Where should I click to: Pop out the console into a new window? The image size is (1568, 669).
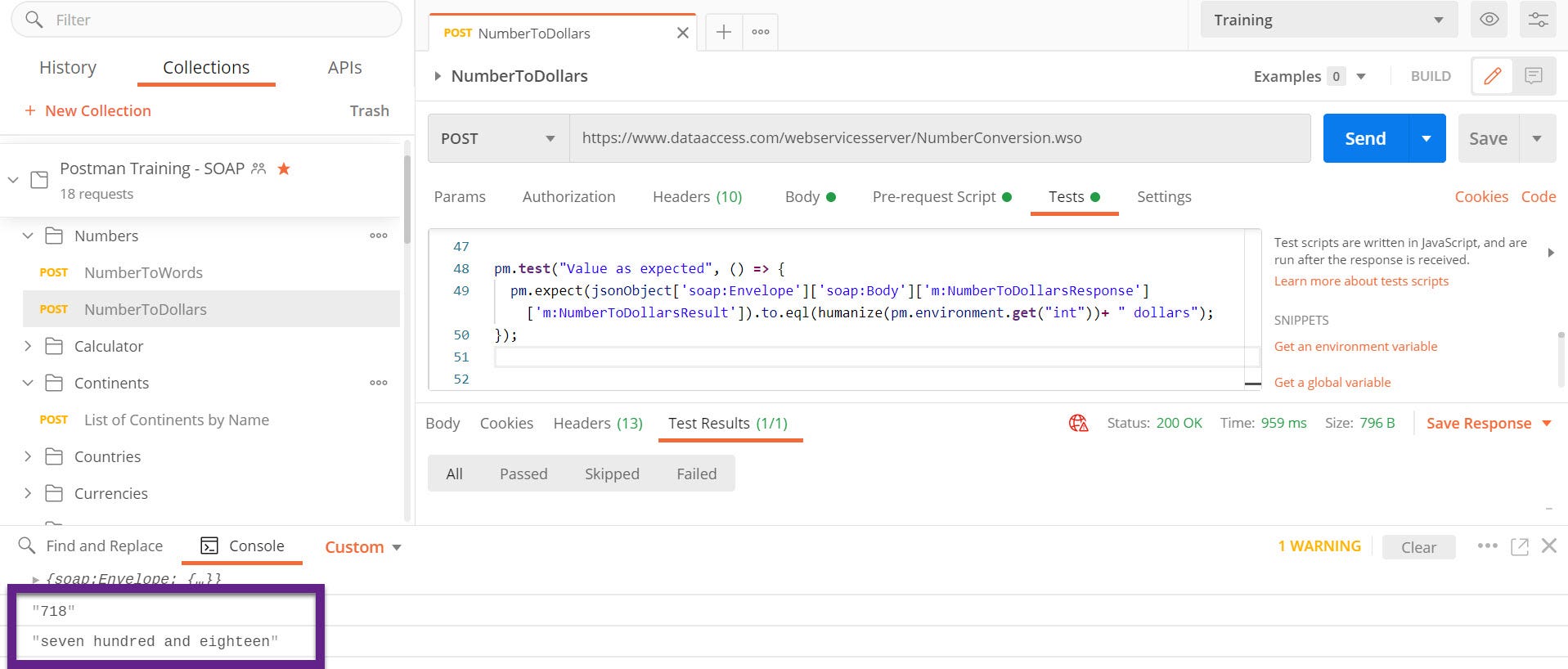click(x=1520, y=546)
